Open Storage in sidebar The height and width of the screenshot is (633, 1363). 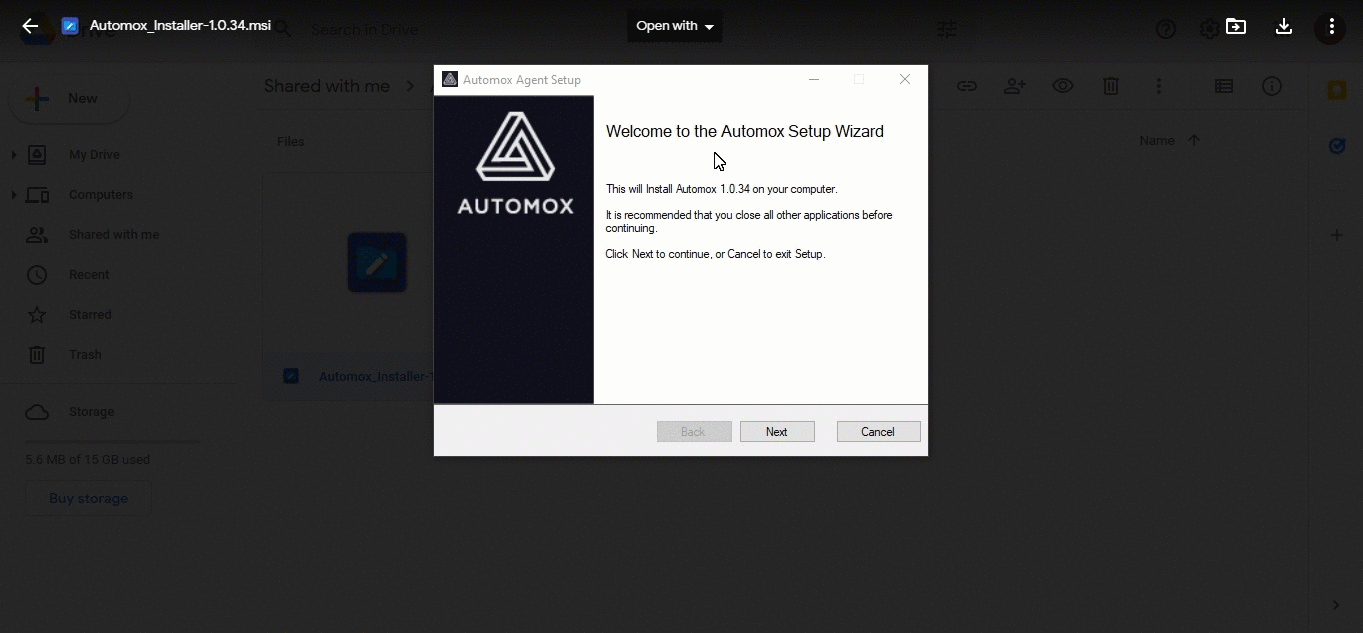point(91,412)
